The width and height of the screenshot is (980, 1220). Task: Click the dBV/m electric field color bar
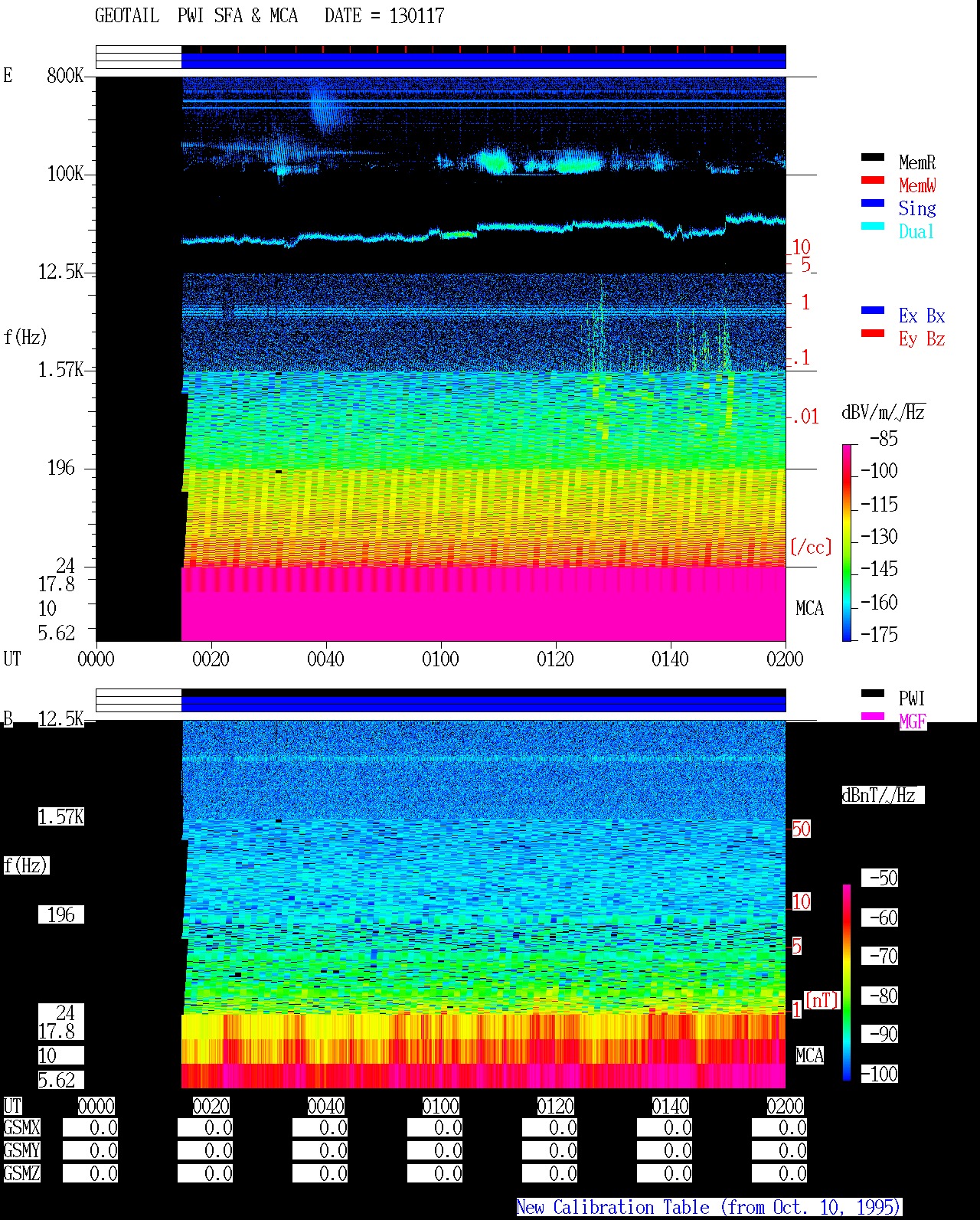click(847, 542)
